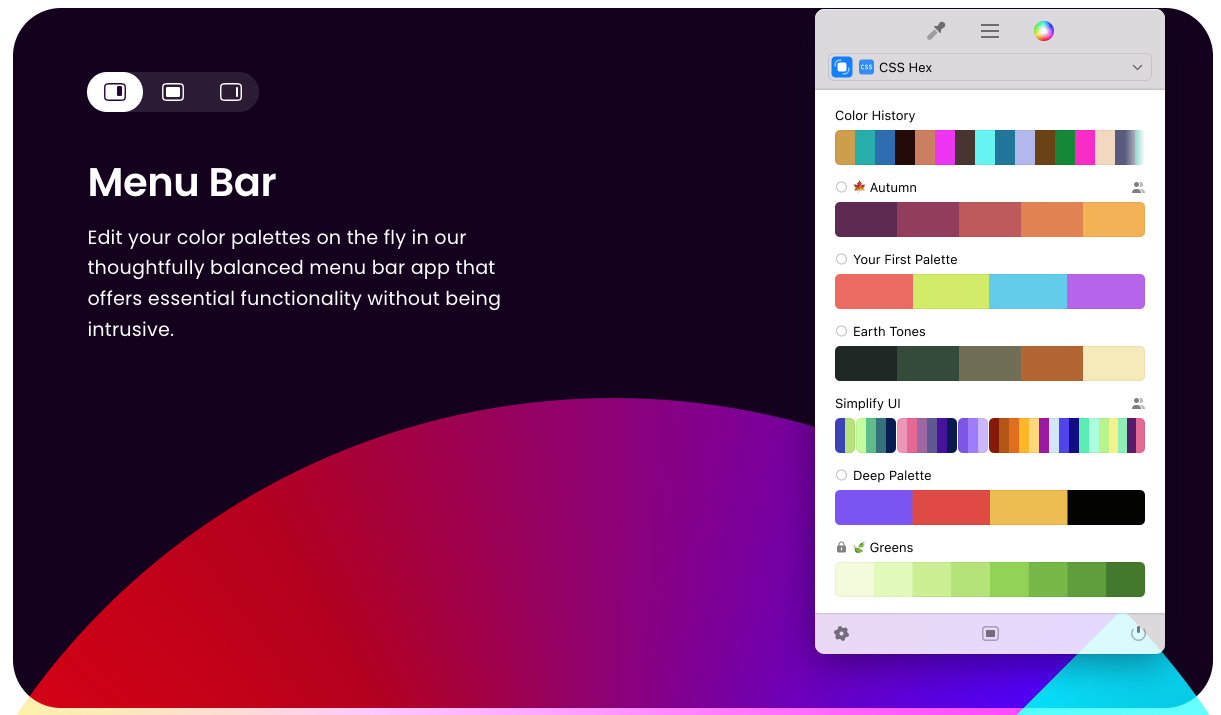Pick the purple swatch in Your First Palette

(x=1106, y=291)
